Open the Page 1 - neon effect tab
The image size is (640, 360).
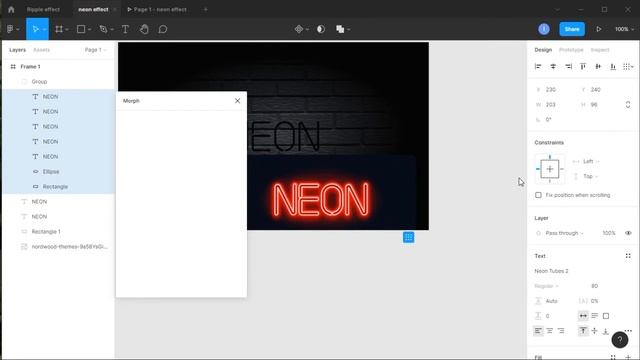157,9
